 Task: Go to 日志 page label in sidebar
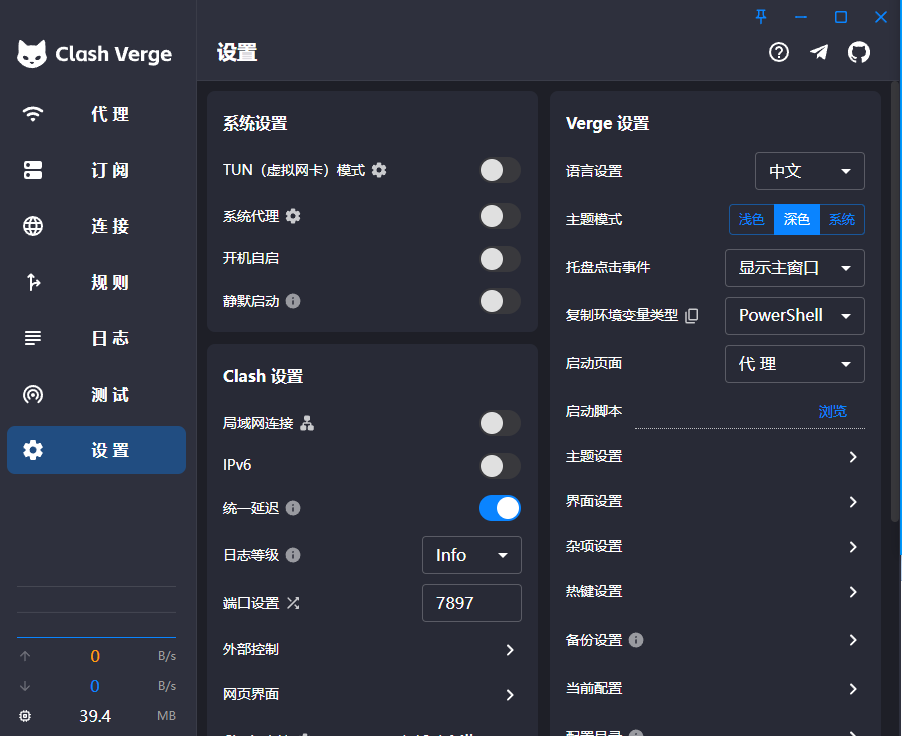click(x=110, y=338)
